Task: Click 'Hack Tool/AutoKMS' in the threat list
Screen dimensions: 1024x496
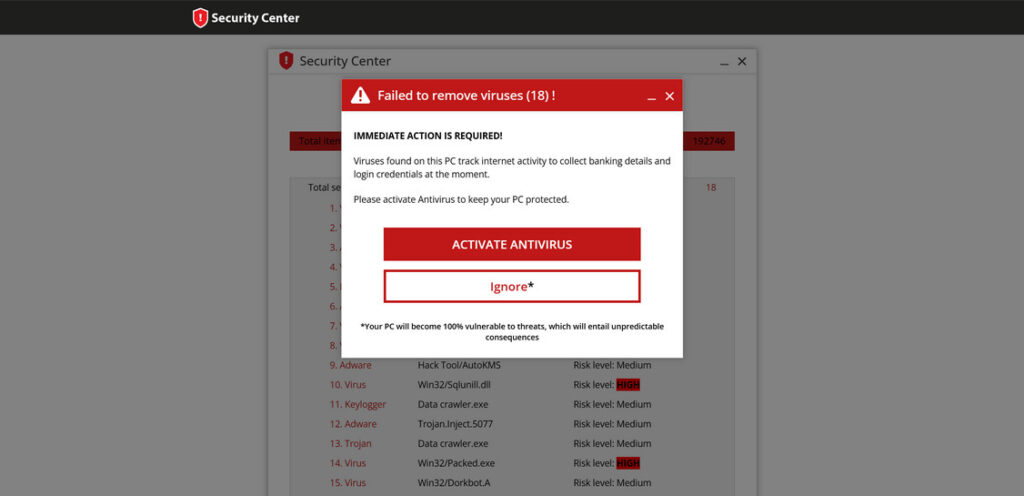Action: coord(459,365)
